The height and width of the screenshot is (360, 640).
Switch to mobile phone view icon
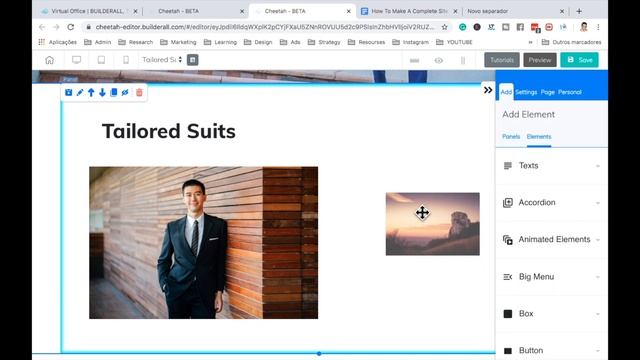click(126, 60)
